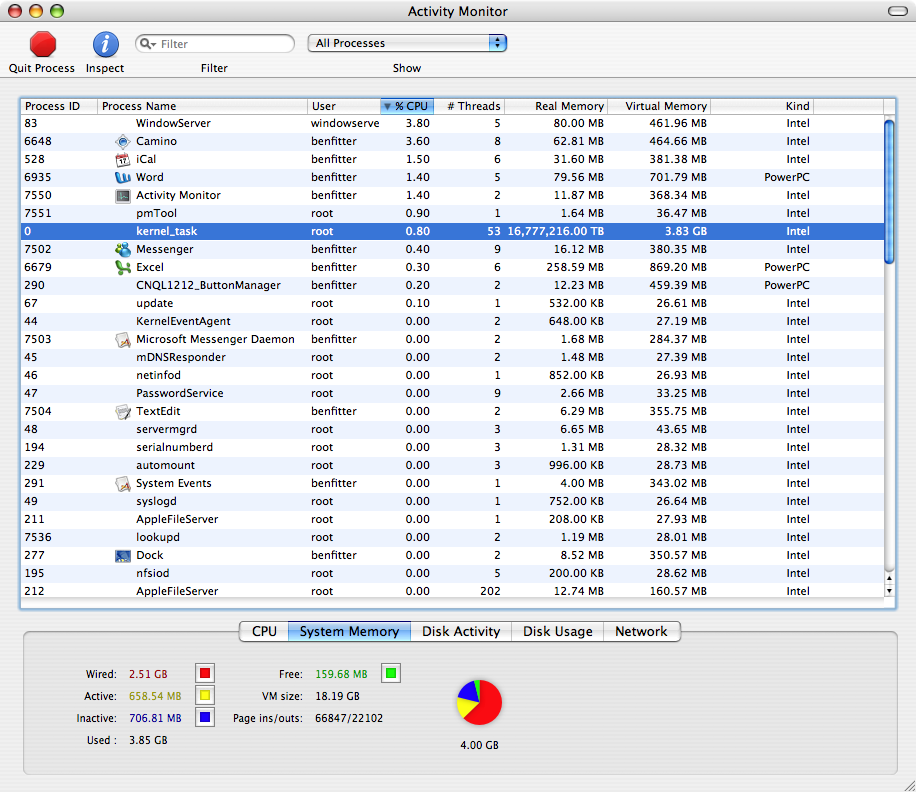Click the blue Inspect info icon
The height and width of the screenshot is (792, 916).
click(x=106, y=44)
